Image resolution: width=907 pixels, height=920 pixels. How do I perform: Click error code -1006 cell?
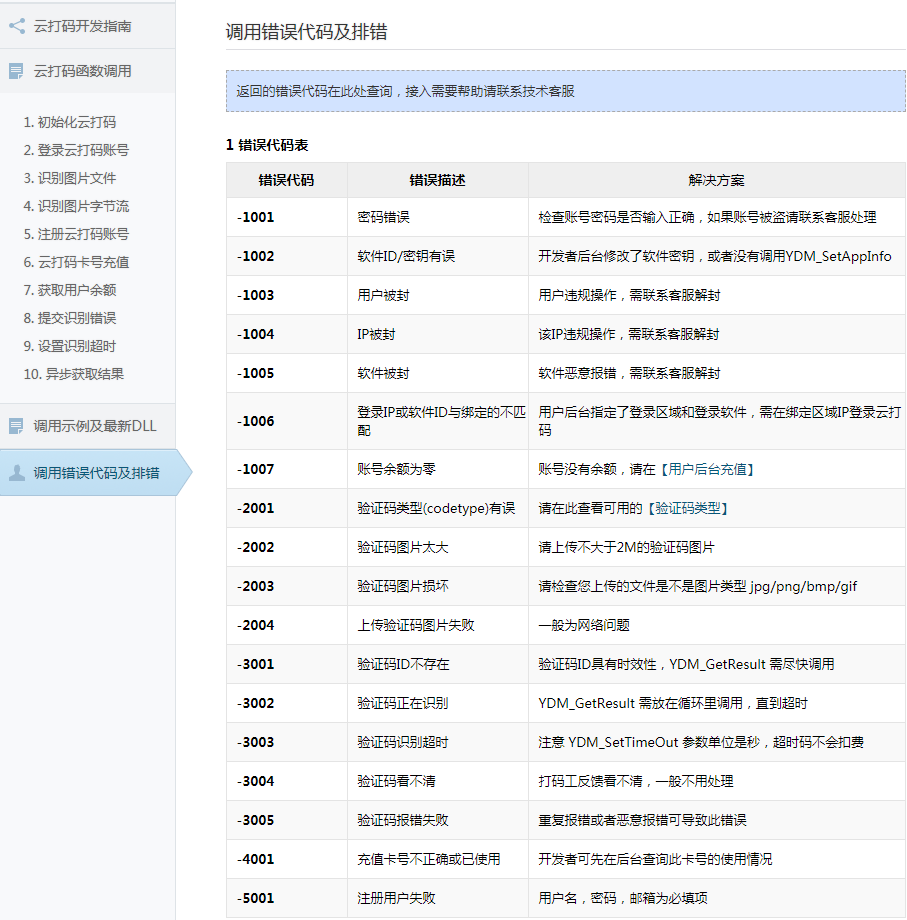click(287, 421)
